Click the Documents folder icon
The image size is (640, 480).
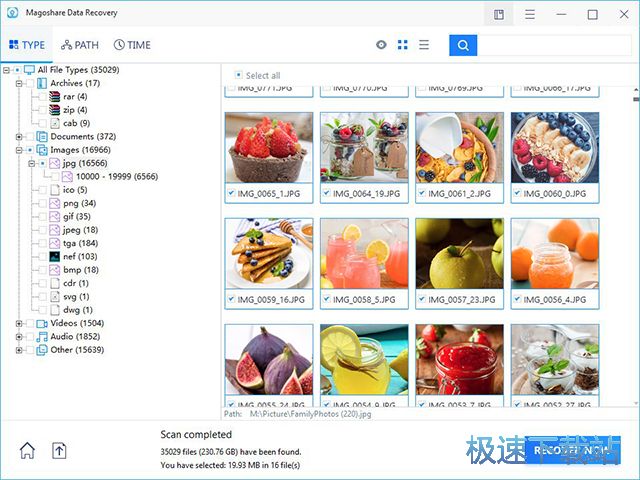[x=42, y=136]
